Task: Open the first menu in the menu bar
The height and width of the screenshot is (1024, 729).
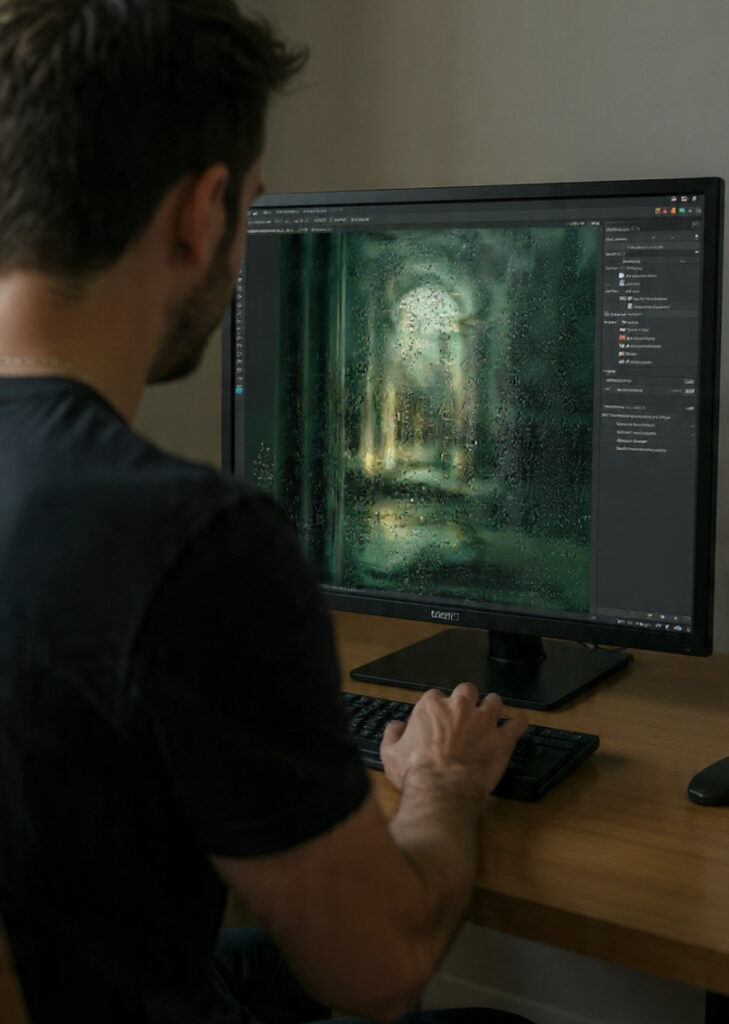Action: coord(254,211)
